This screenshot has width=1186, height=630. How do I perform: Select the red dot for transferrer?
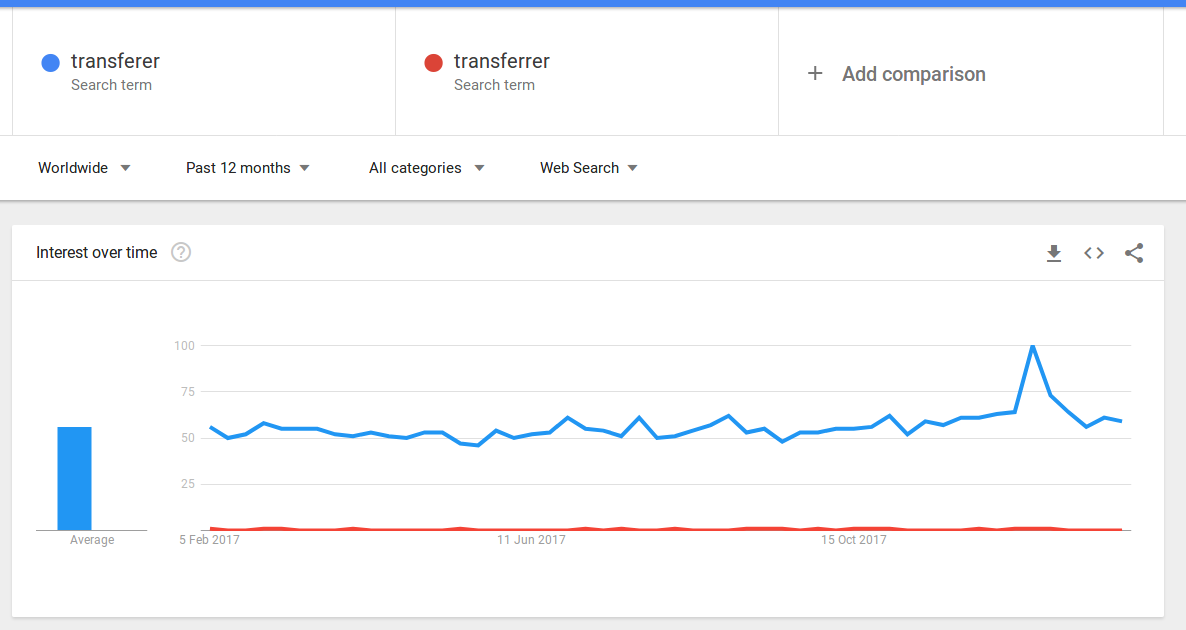(434, 62)
